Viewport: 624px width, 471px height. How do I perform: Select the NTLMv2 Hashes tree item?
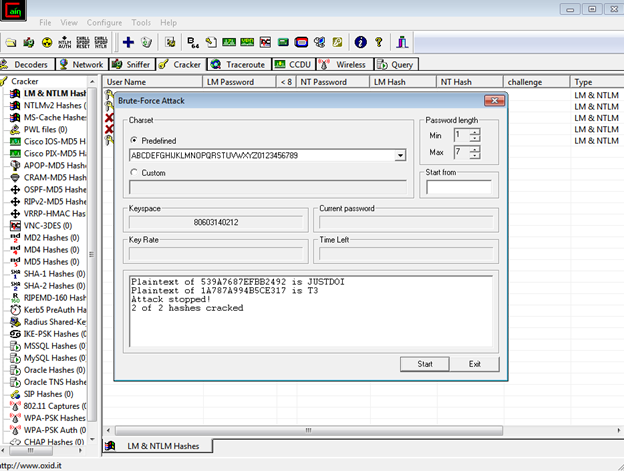point(56,105)
